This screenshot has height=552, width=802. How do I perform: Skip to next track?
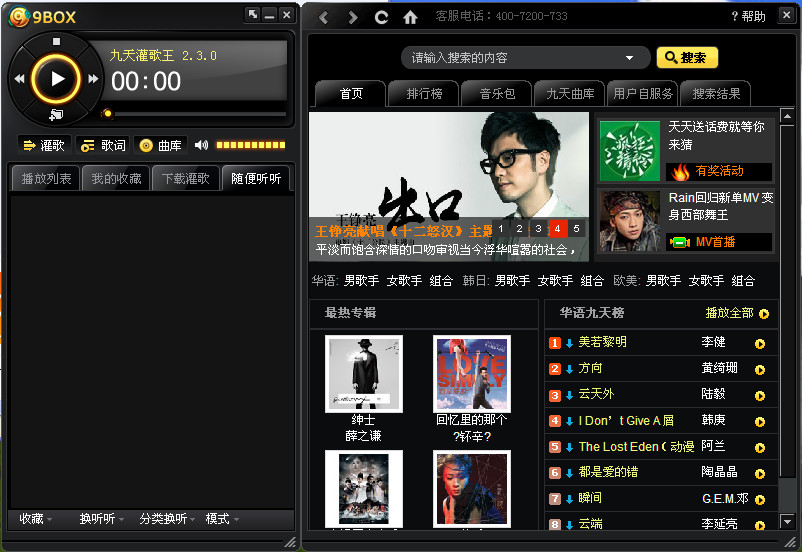tap(93, 79)
